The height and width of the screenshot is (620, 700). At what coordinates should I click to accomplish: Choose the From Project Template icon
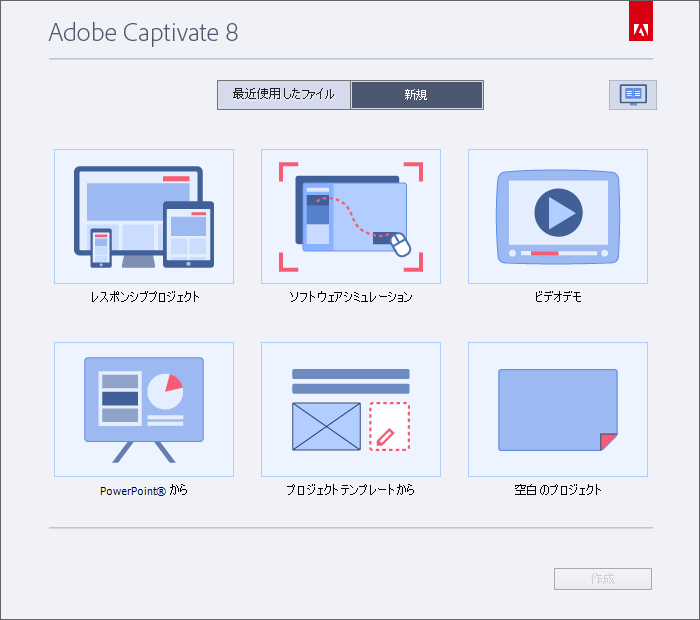[350, 409]
